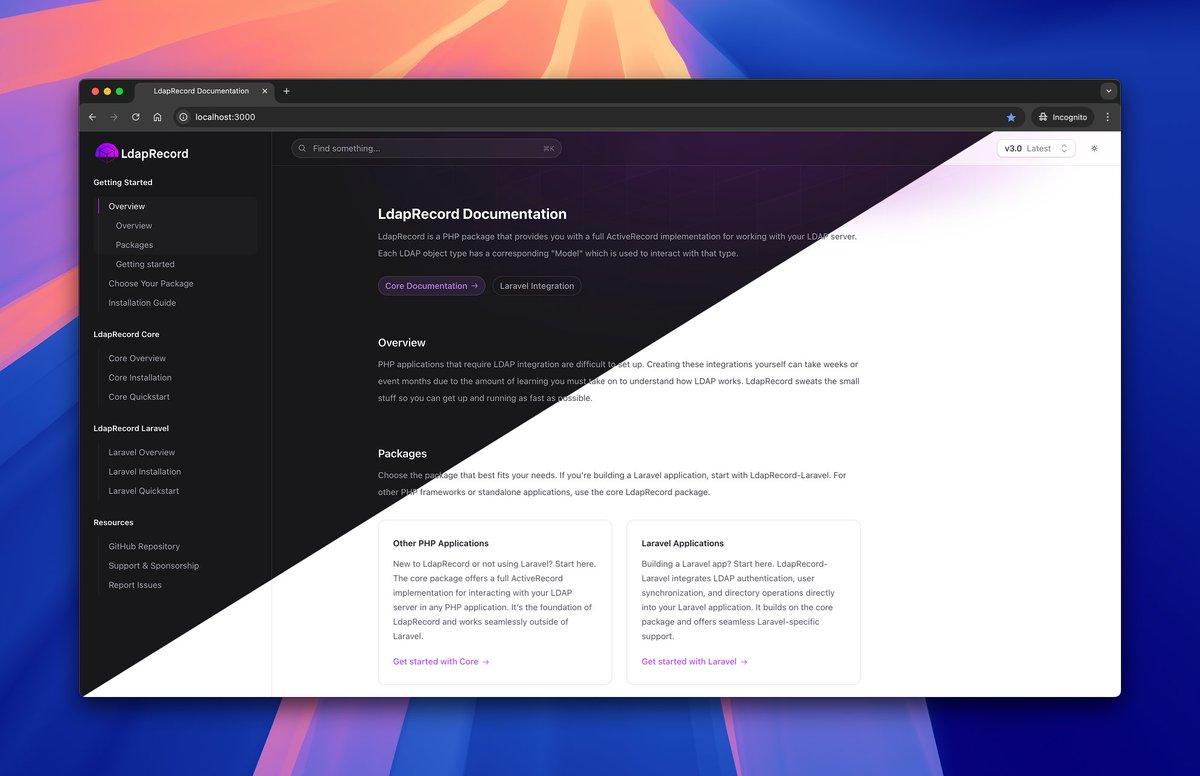Click the Laravel Applications card heading
Image resolution: width=1200 pixels, height=776 pixels.
[683, 544]
